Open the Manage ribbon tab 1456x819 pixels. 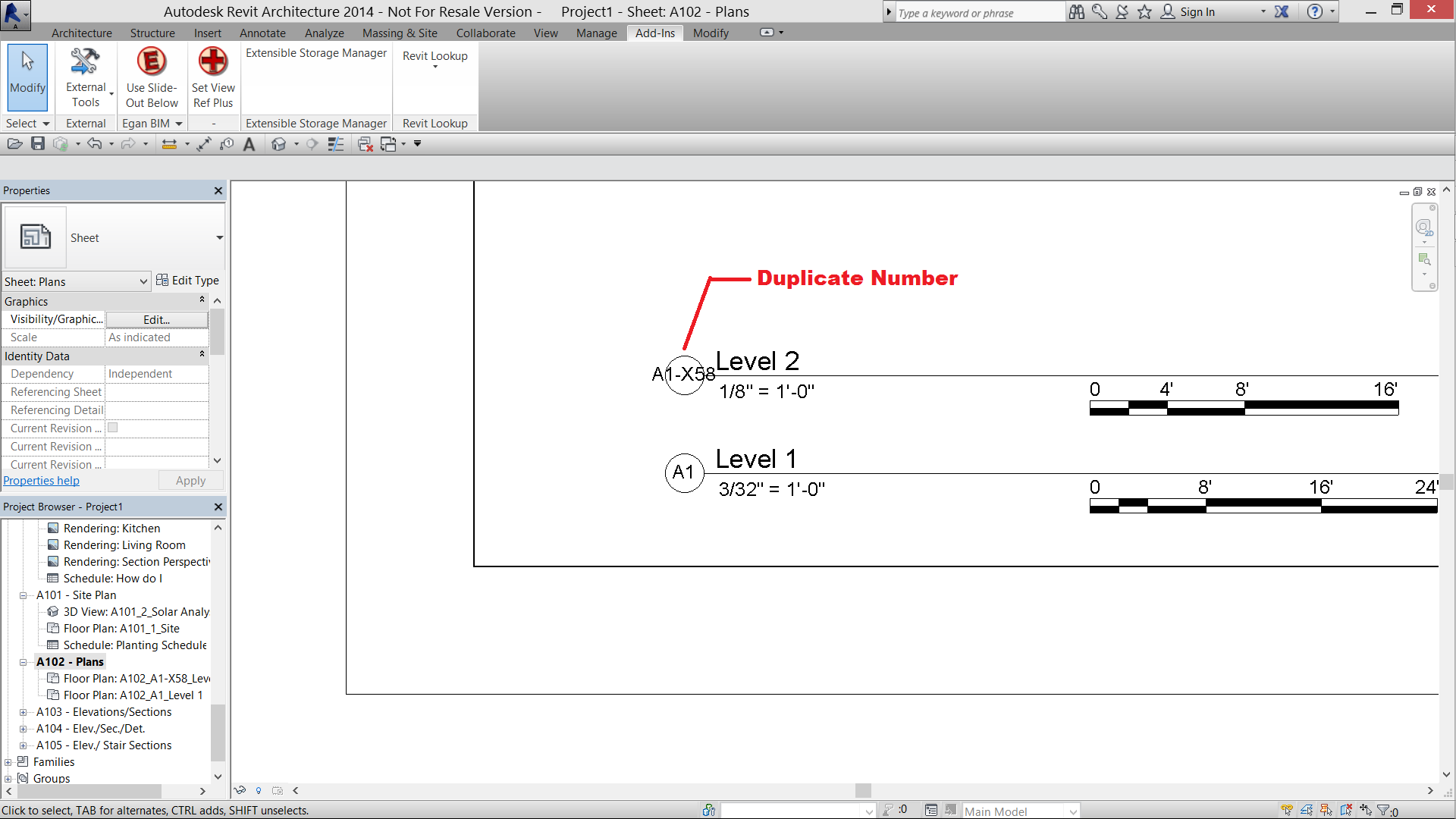point(596,33)
